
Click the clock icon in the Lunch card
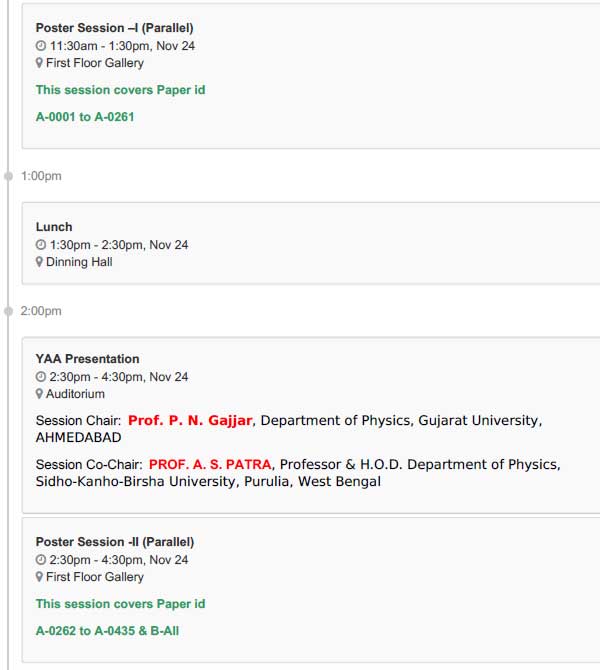click(41, 245)
